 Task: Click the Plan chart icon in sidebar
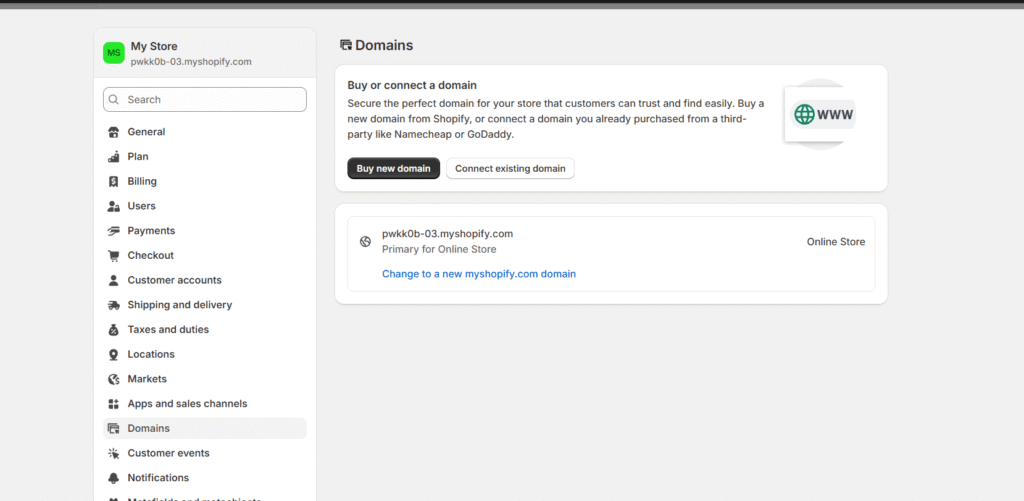114,157
